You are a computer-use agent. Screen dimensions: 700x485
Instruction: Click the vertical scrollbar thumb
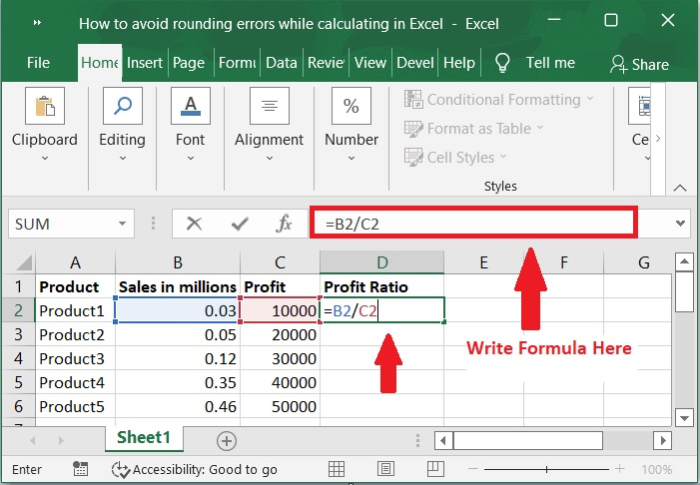coord(684,292)
